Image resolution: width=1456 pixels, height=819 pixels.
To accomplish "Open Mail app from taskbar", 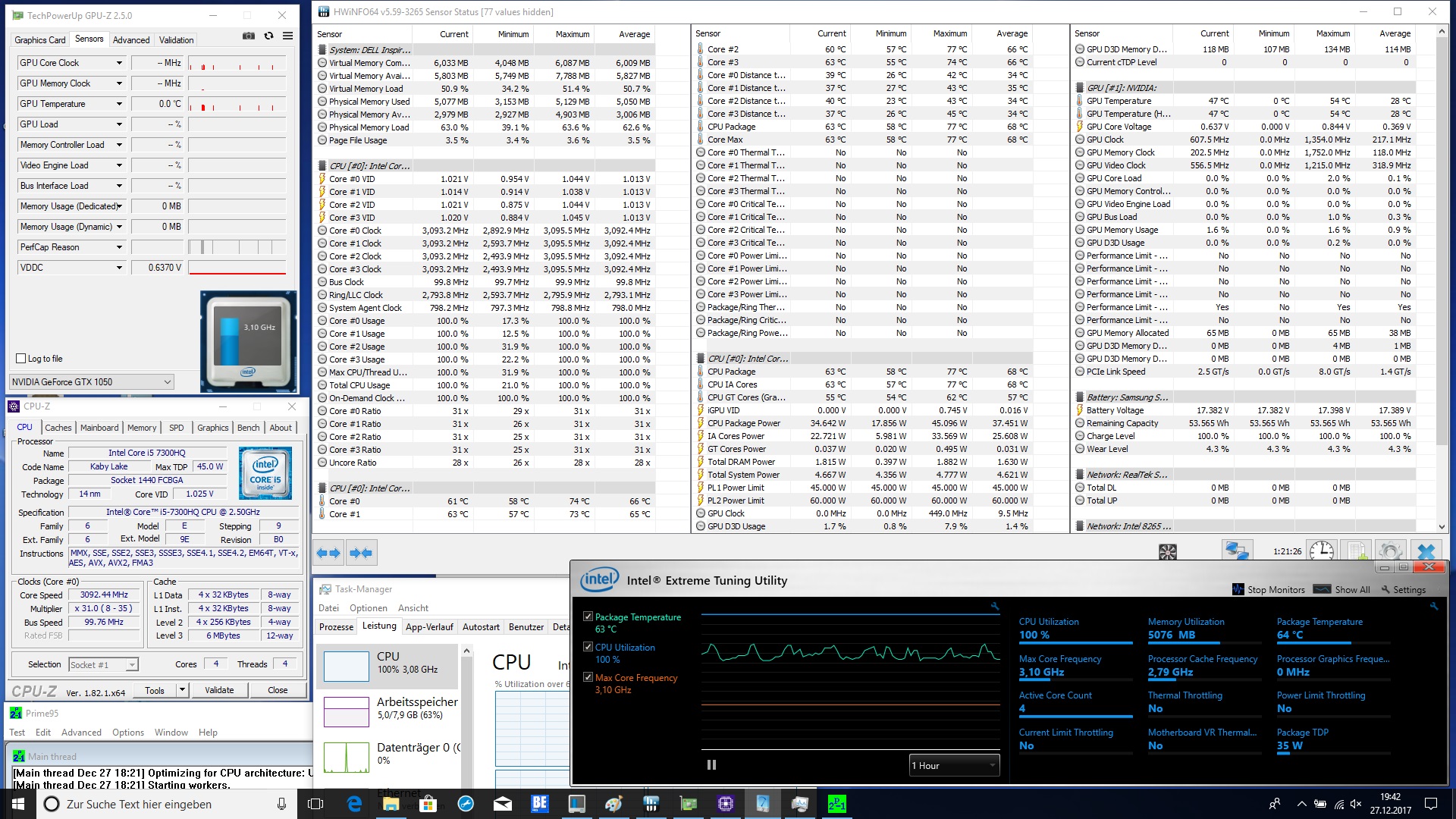I will click(x=502, y=804).
